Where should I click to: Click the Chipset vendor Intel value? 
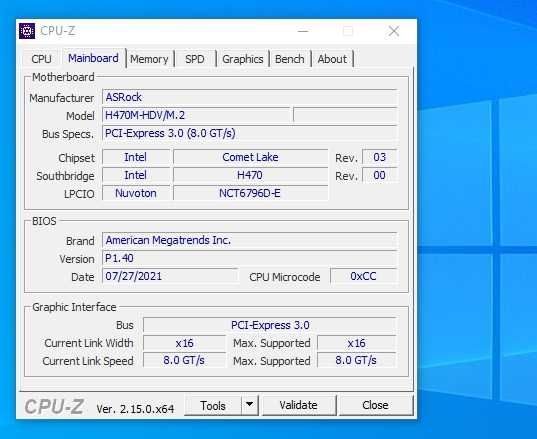[x=136, y=157]
